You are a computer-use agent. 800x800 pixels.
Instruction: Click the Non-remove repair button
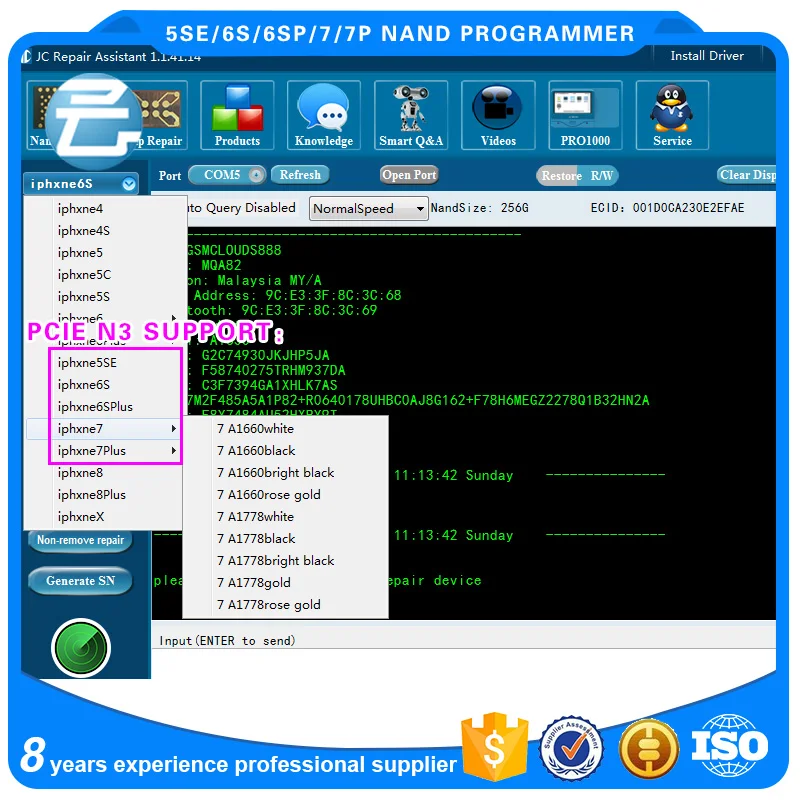[x=81, y=540]
